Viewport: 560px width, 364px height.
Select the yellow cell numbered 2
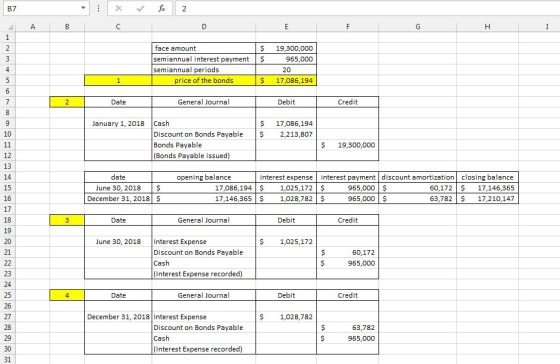coord(67,102)
